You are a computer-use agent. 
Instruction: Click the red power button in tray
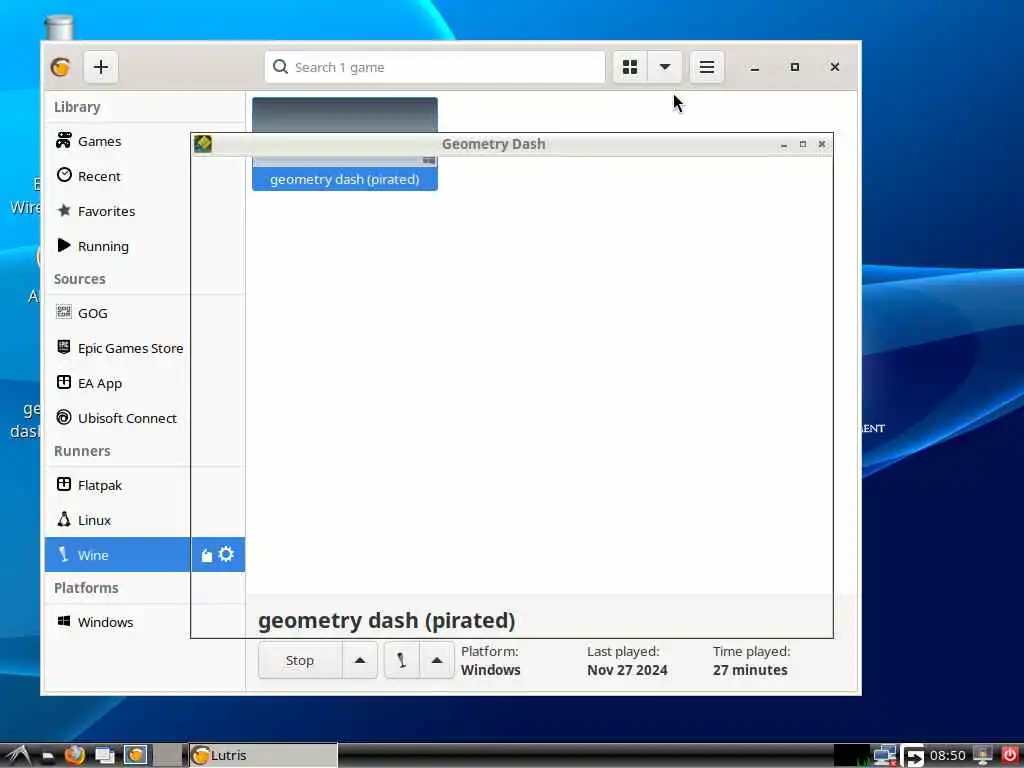tap(1010, 756)
